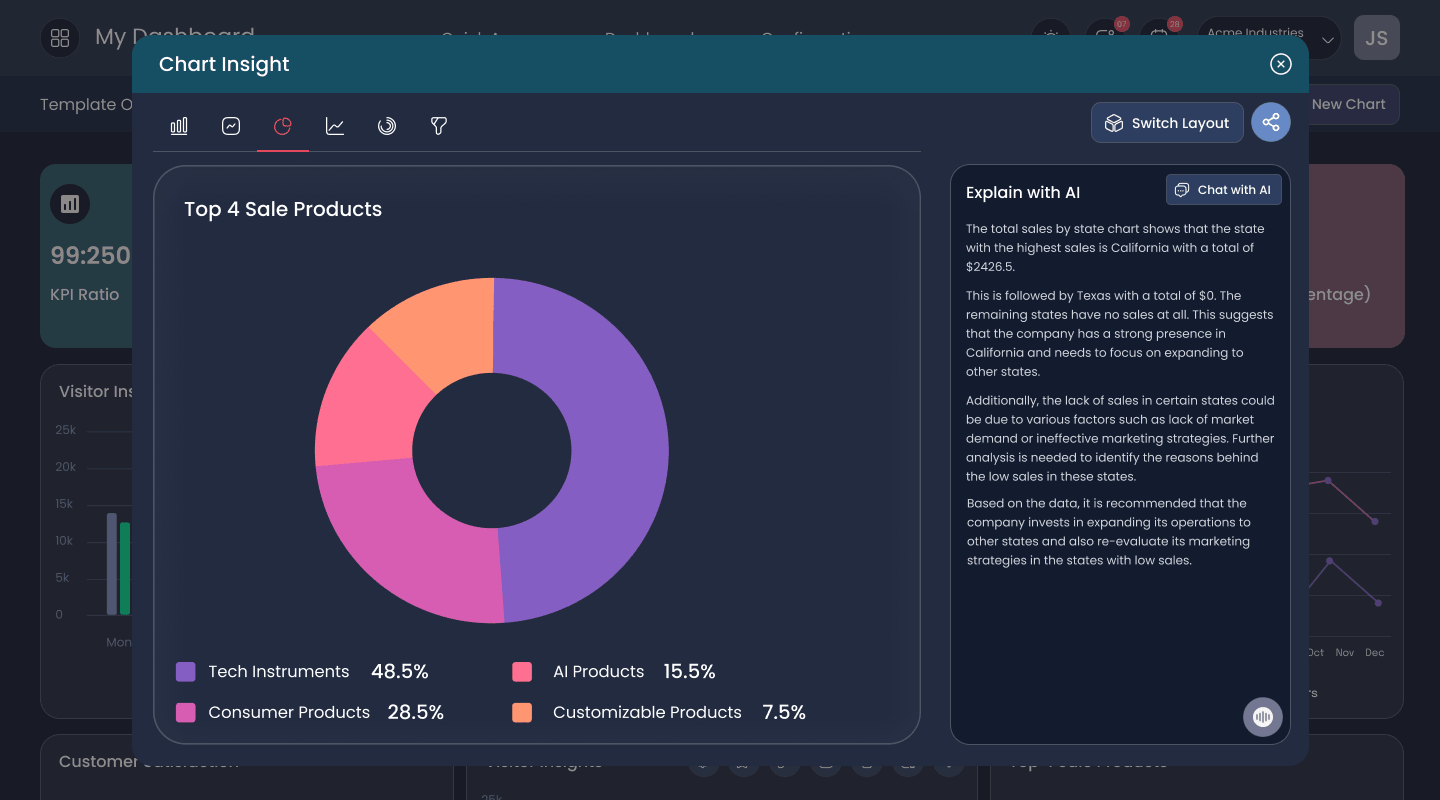
Task: Click the voice waveform icon button
Action: point(1263,717)
